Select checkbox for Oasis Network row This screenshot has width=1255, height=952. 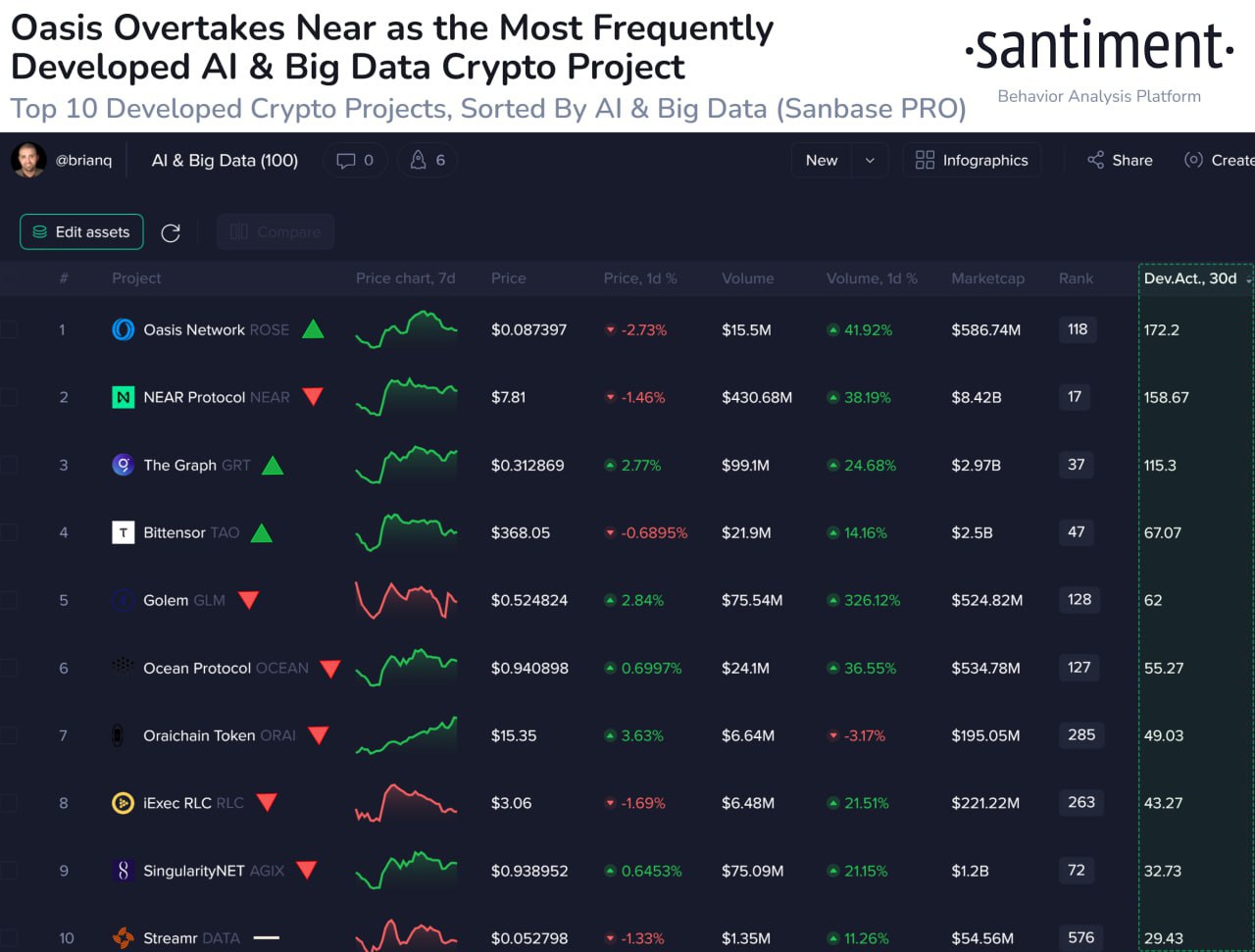pos(9,329)
